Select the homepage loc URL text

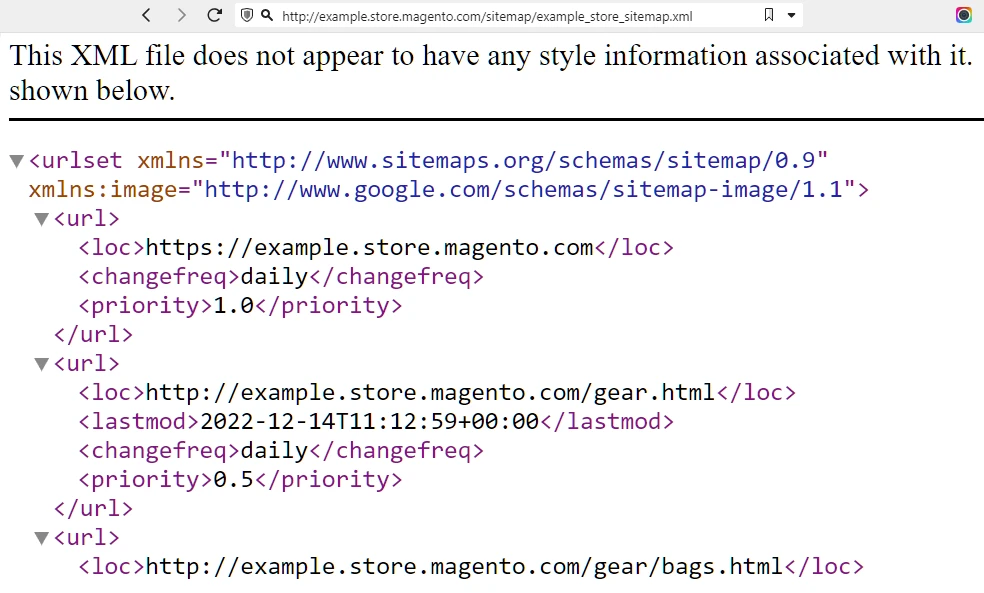(x=368, y=247)
